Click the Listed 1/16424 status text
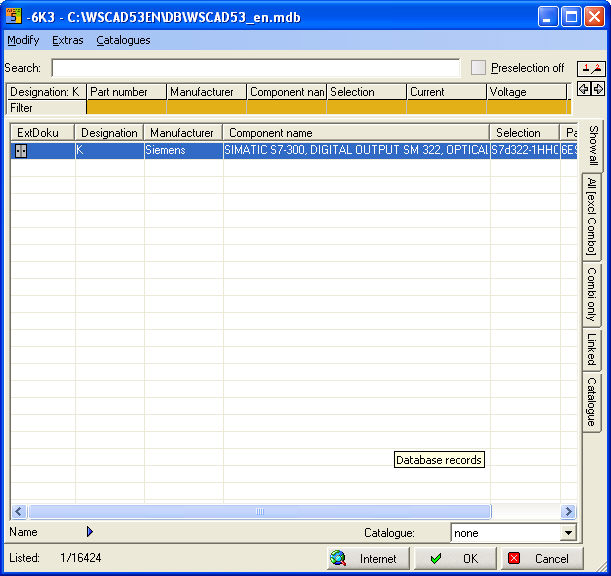 (55, 558)
